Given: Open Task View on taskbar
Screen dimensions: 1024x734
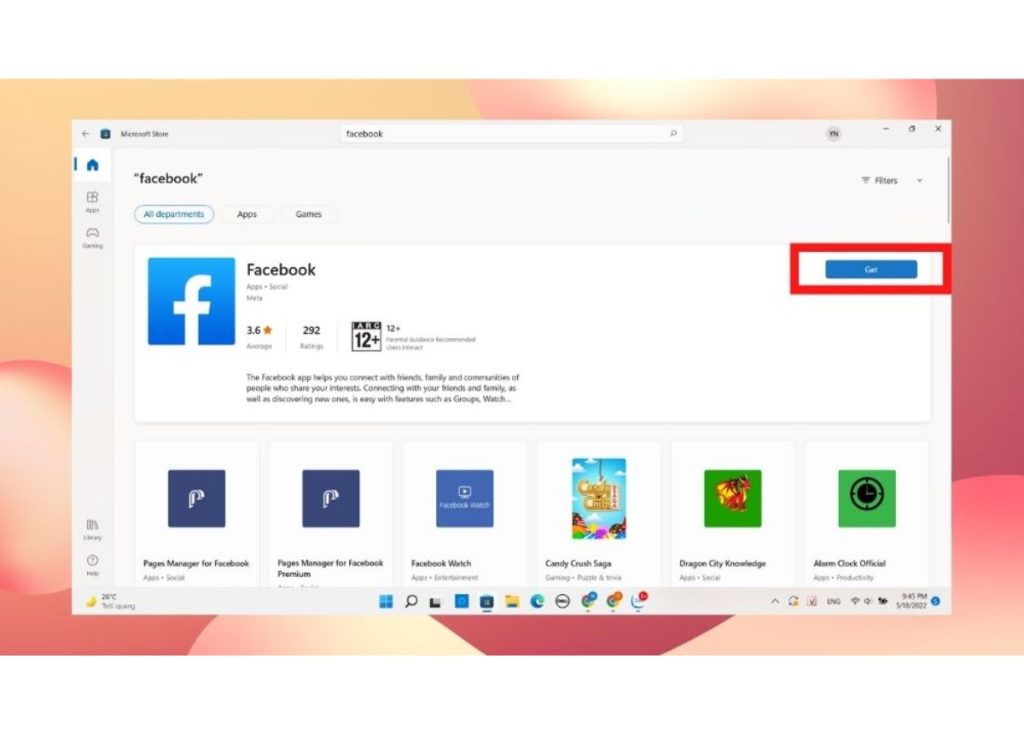Looking at the screenshot, I should click(435, 601).
